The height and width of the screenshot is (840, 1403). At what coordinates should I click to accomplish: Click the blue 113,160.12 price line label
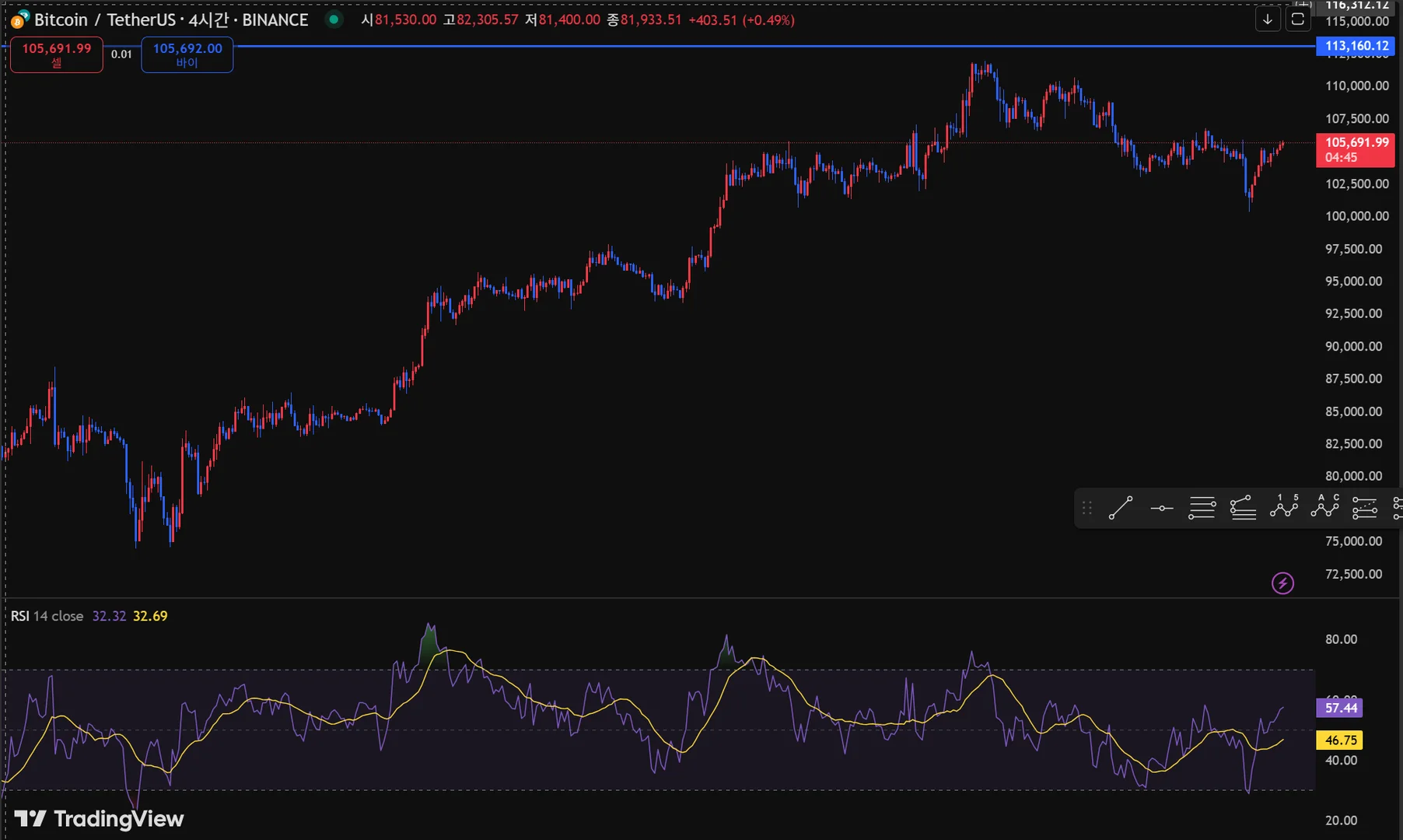tap(1356, 46)
